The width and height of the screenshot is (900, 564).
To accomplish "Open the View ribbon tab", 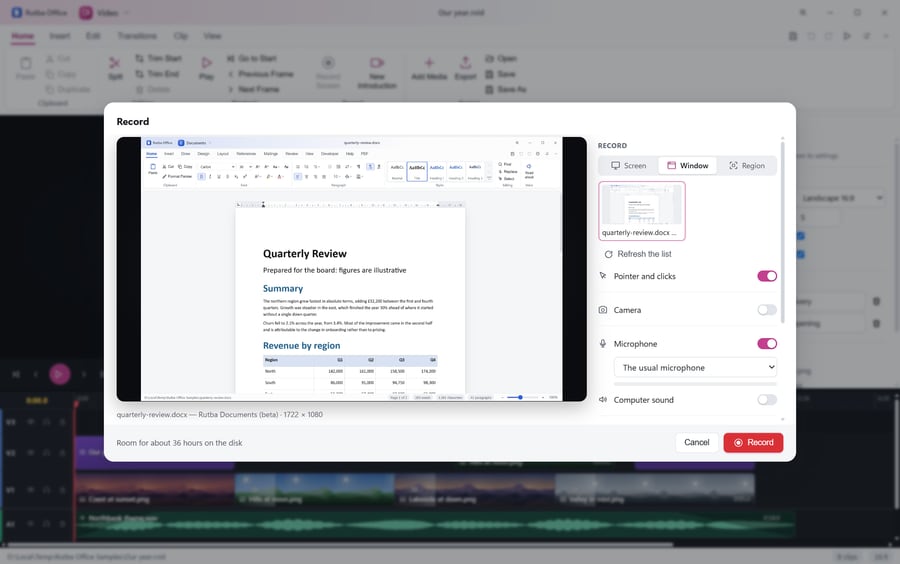I will pyautogui.click(x=212, y=36).
